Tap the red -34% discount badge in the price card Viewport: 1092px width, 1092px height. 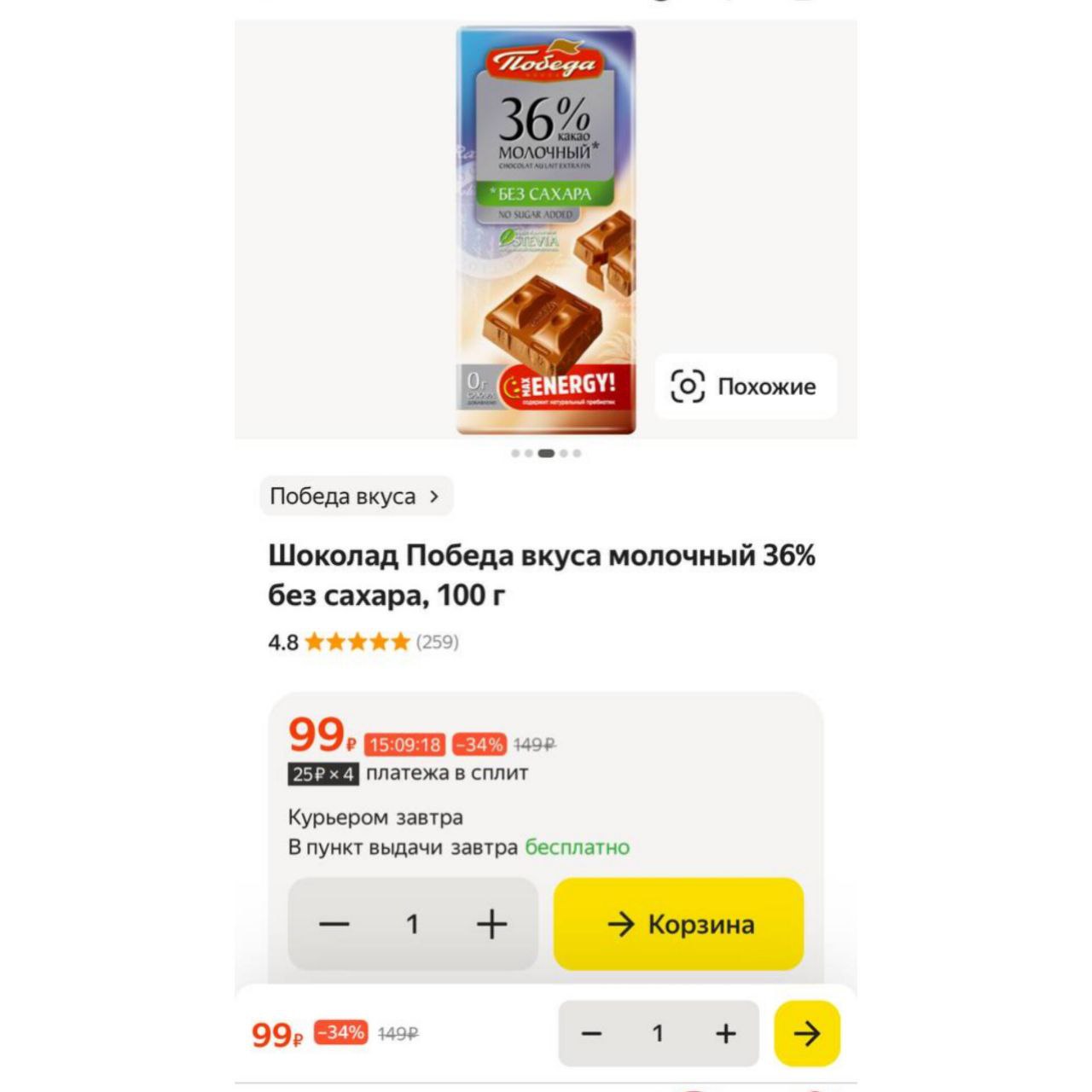[x=479, y=745]
